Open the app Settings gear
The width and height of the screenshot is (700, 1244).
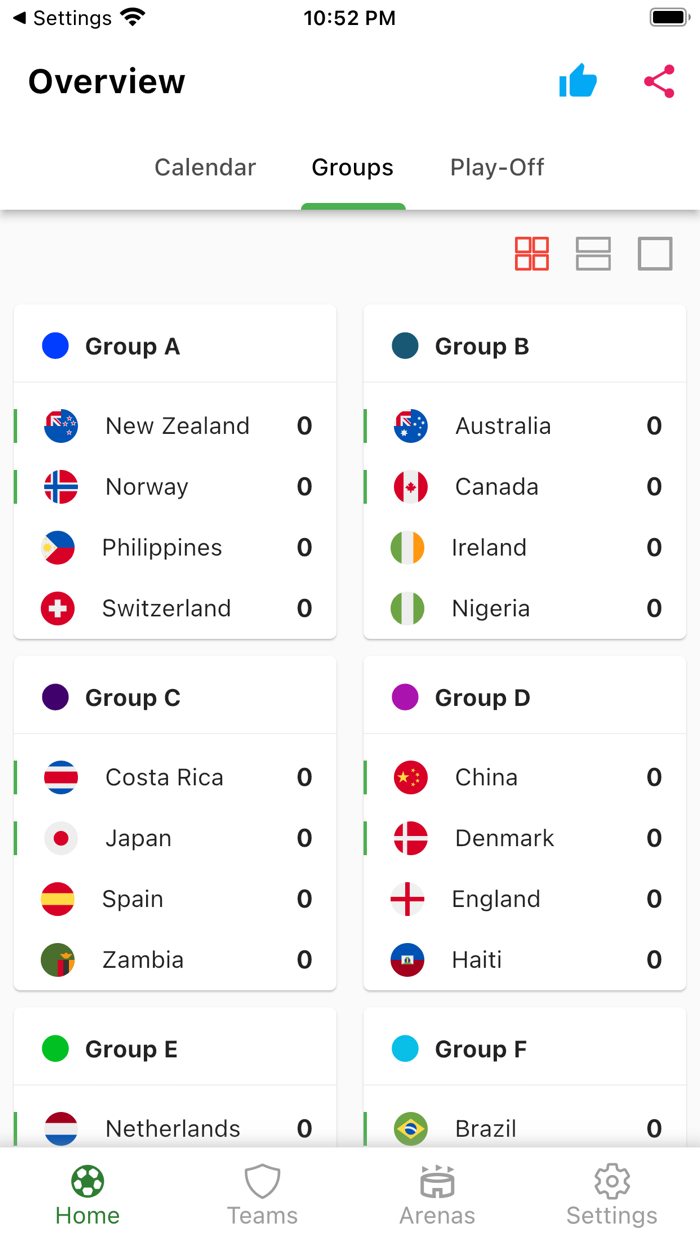pyautogui.click(x=612, y=1192)
